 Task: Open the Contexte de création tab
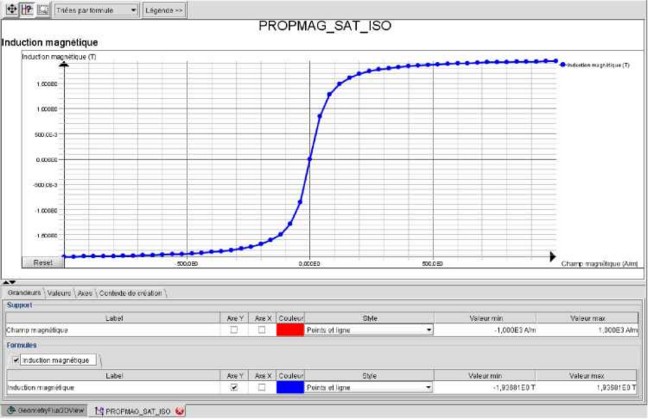(131, 293)
